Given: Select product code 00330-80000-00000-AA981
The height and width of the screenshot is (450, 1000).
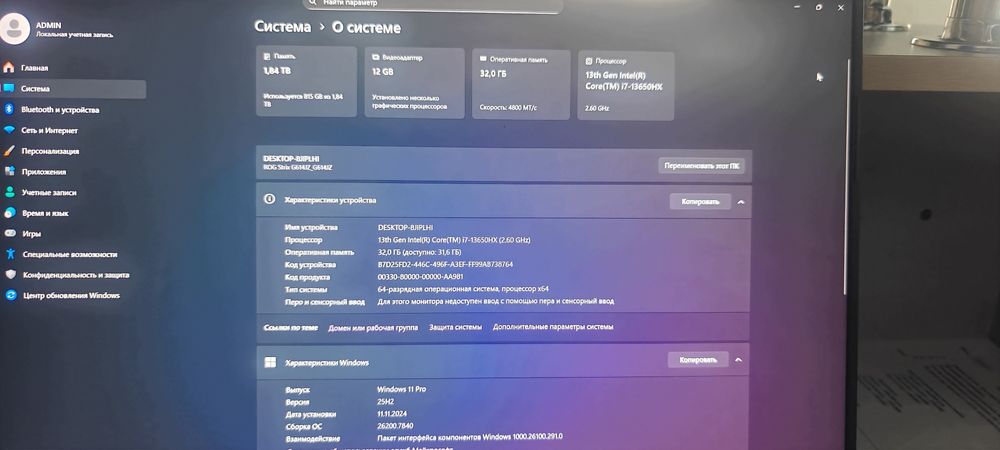Looking at the screenshot, I should tap(420, 277).
